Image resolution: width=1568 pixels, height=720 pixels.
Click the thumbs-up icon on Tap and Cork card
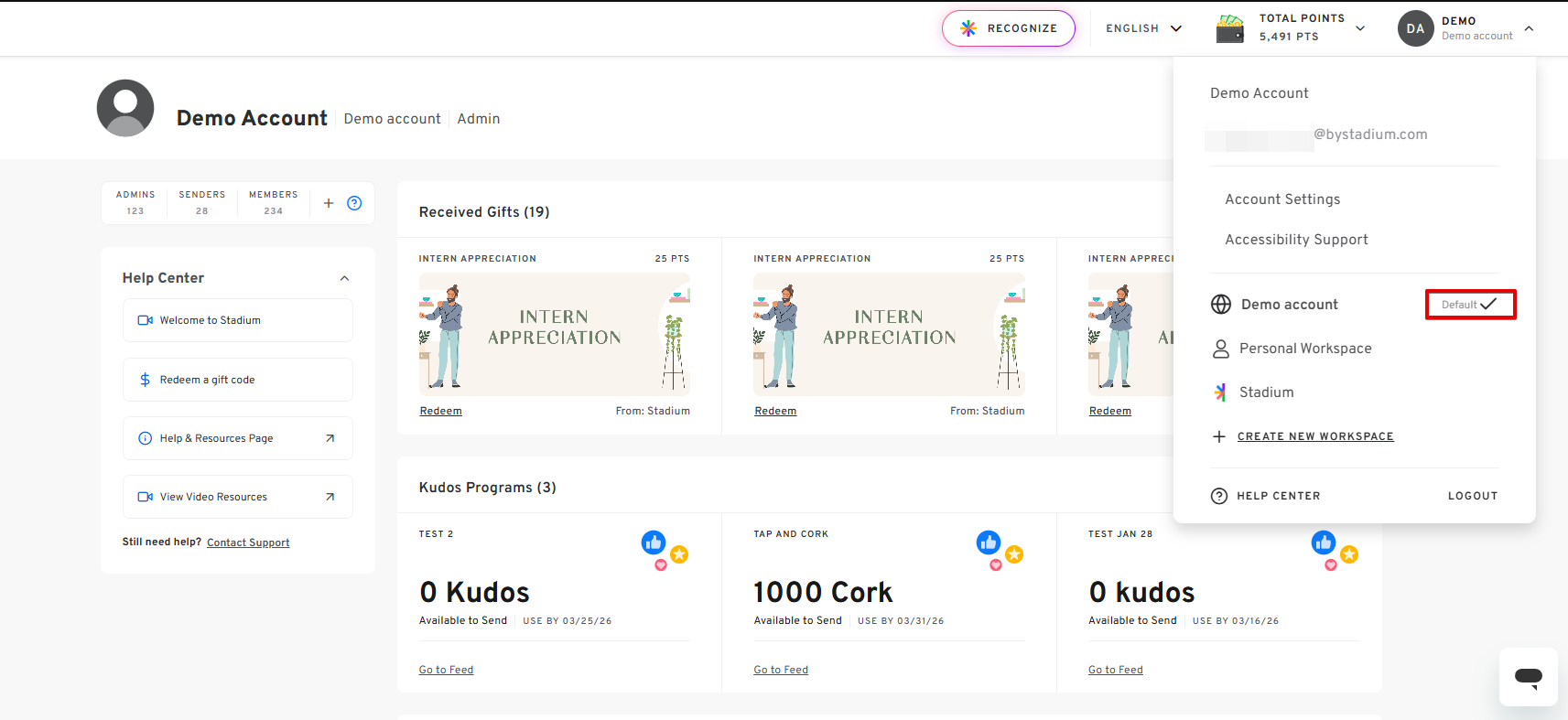point(988,543)
